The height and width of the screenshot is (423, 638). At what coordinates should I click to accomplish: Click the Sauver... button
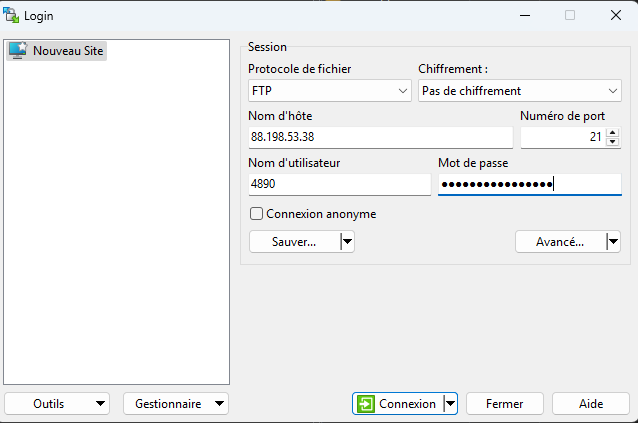tap(294, 241)
